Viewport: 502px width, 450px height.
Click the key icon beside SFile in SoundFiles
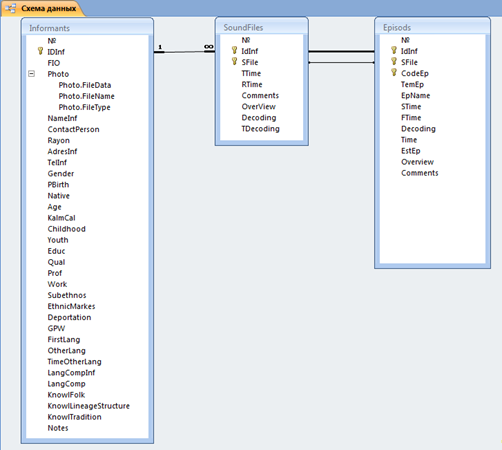(x=234, y=61)
